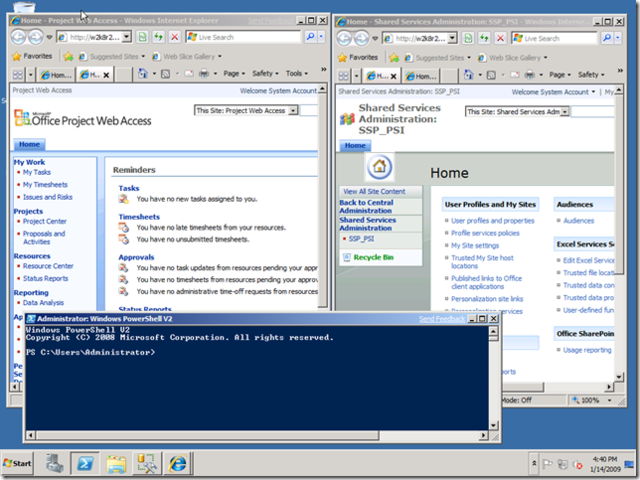Open Project Center link

click(44, 222)
